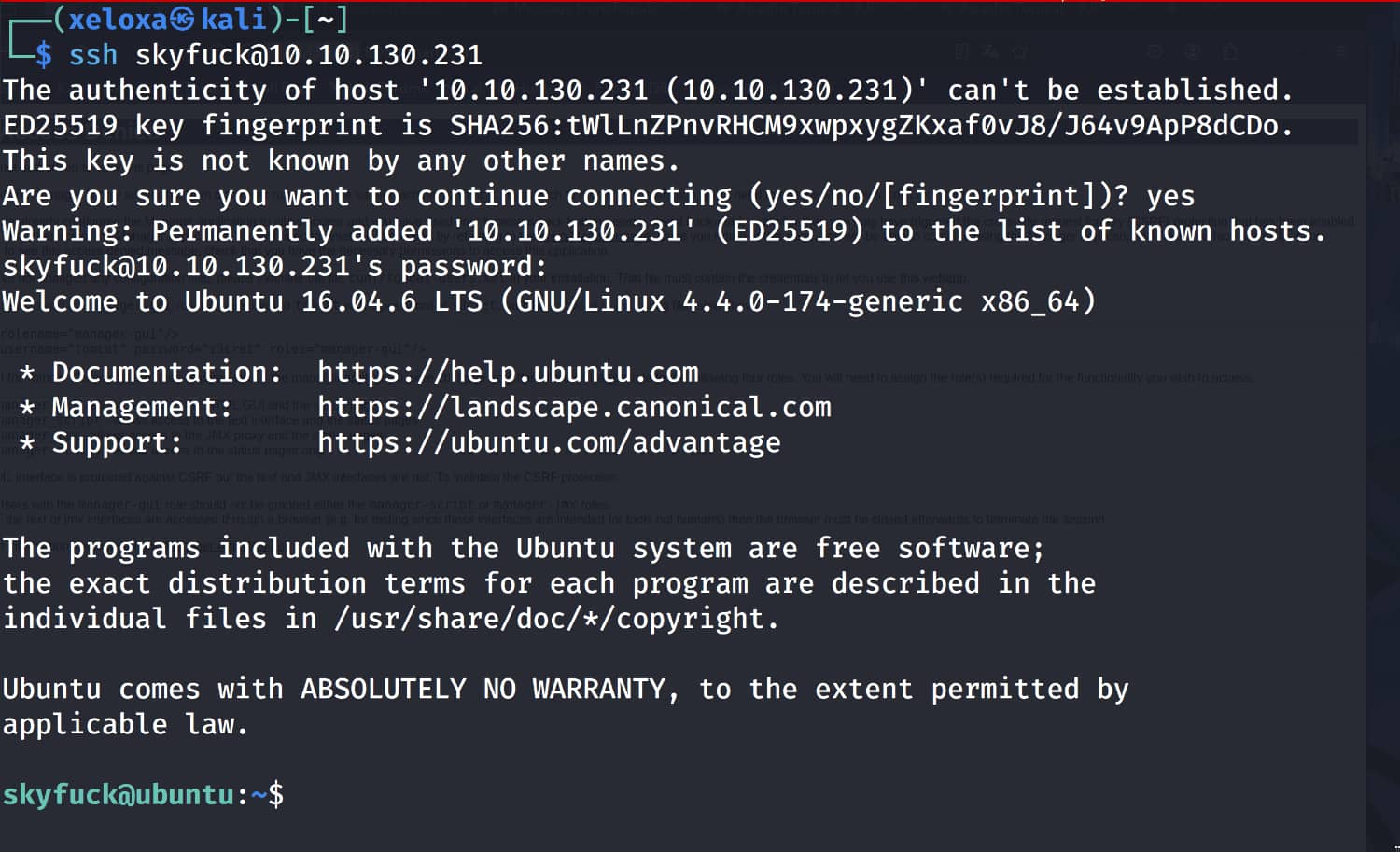Click the typed 'yes' answer text
1400x852 pixels.
pos(1170,196)
